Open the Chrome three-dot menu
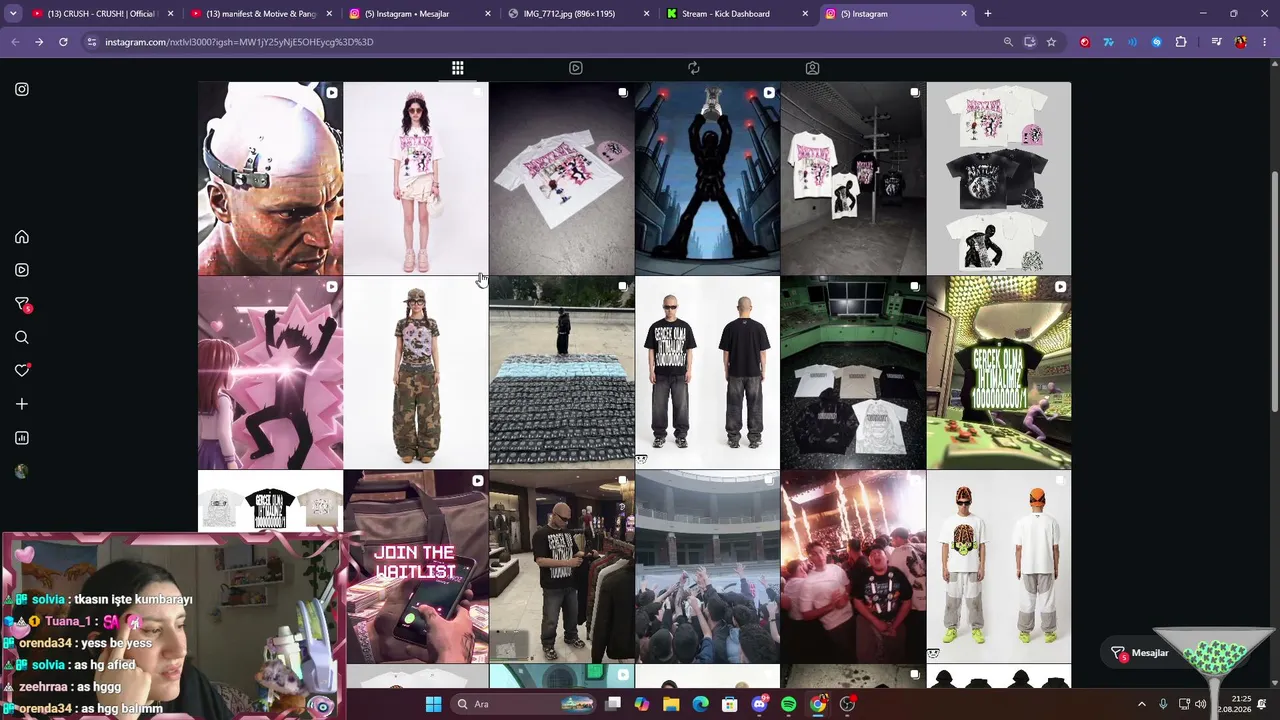The width and height of the screenshot is (1280, 720). 1265,42
